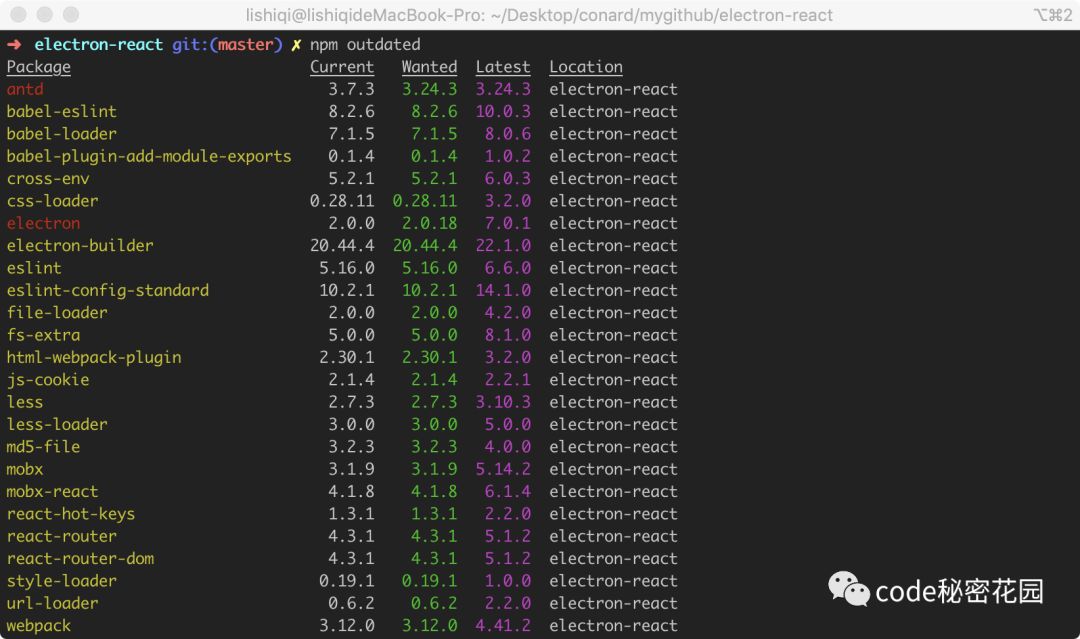
Task: Click the 'js-cookie' package name
Action: 48,380
